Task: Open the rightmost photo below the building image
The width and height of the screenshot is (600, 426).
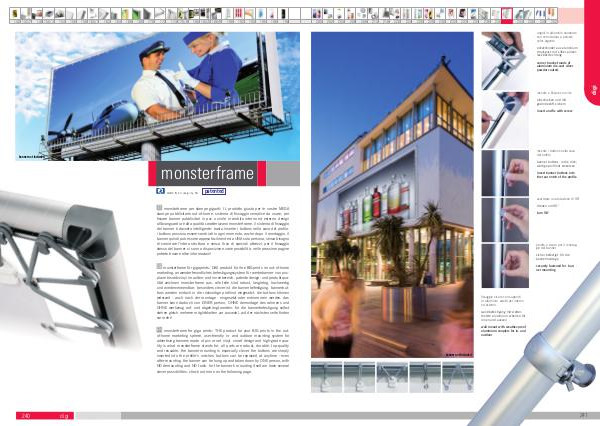Action: click(x=458, y=377)
